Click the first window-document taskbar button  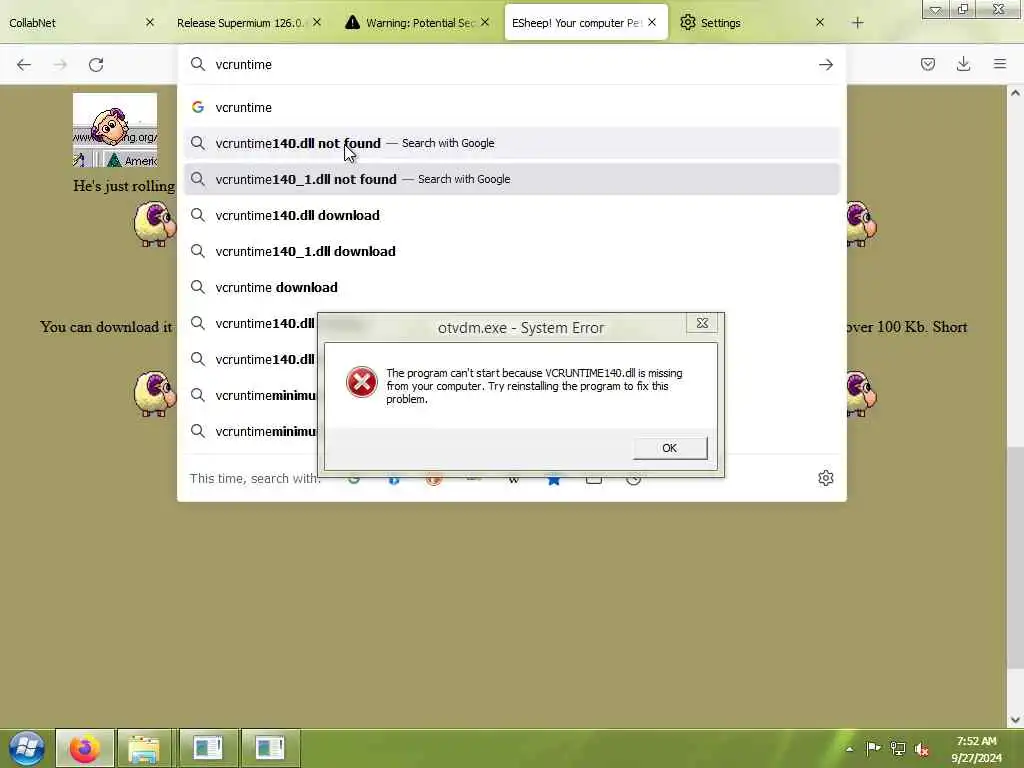208,748
